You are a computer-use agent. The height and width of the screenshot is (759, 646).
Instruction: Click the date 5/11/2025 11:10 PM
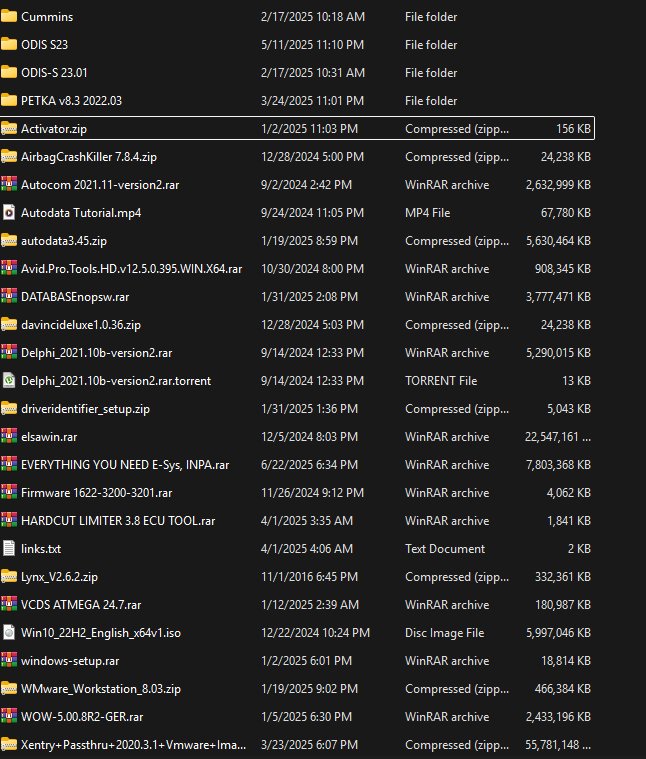click(x=312, y=45)
